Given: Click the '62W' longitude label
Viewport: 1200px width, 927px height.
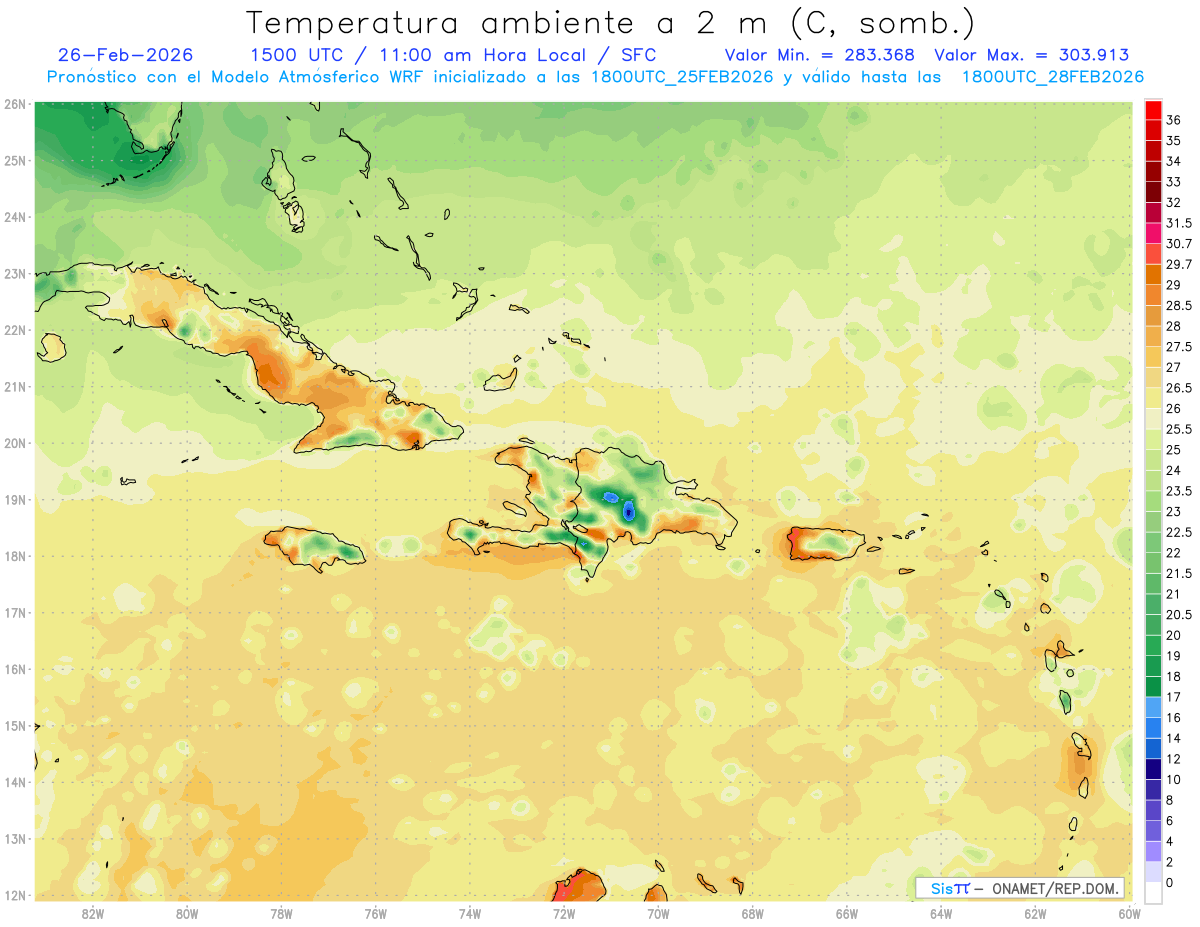Looking at the screenshot, I should click(1035, 913).
